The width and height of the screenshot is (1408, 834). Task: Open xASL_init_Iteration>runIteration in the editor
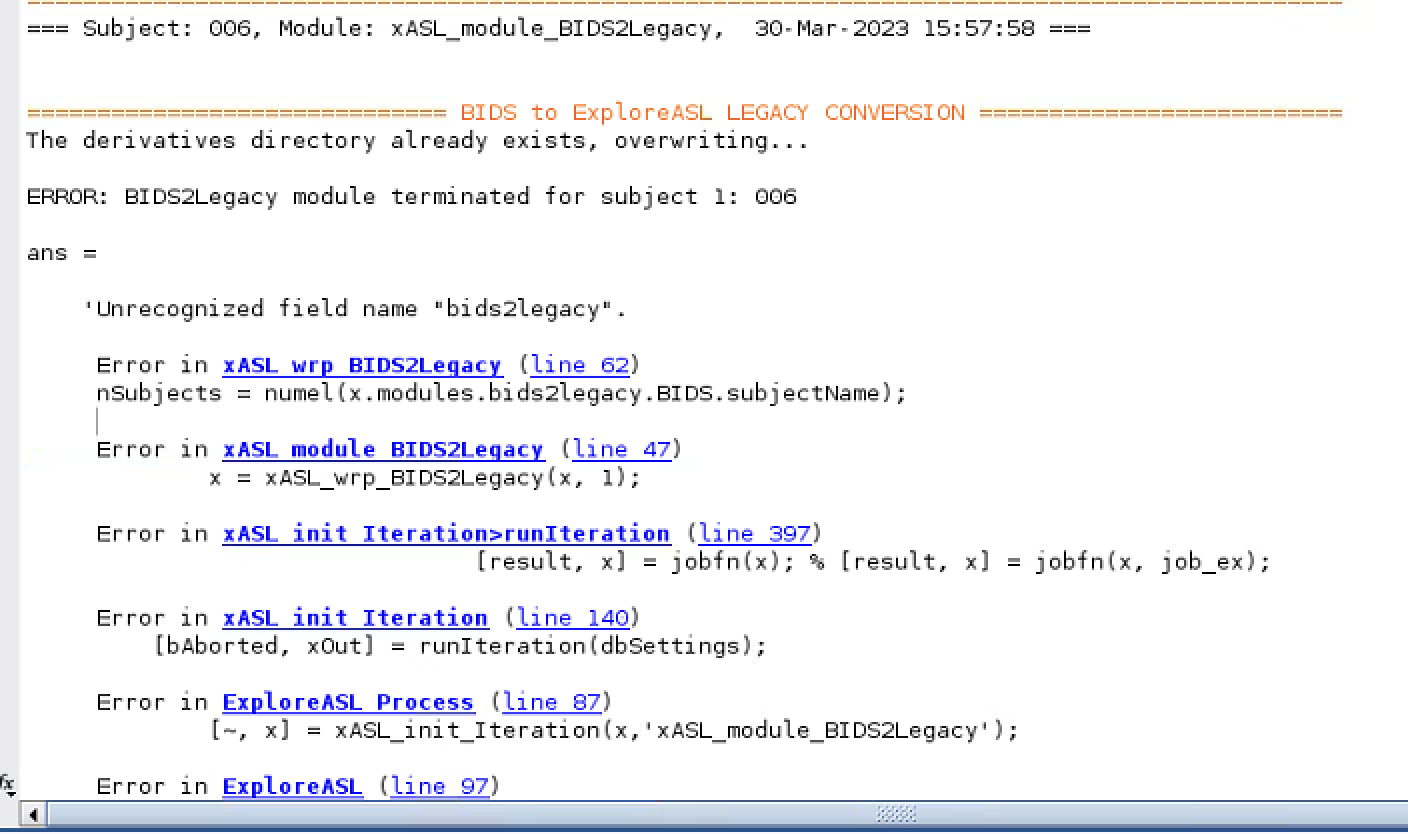tap(446, 533)
